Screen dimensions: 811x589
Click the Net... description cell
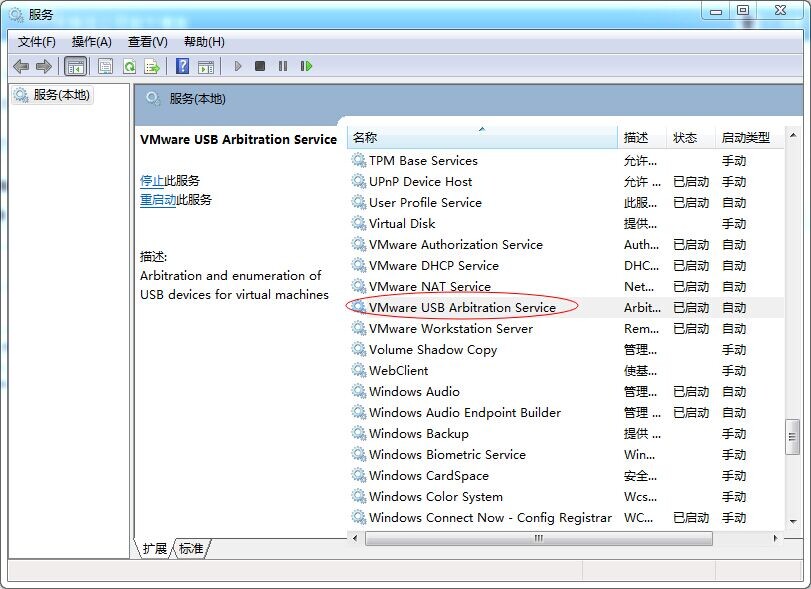click(639, 286)
